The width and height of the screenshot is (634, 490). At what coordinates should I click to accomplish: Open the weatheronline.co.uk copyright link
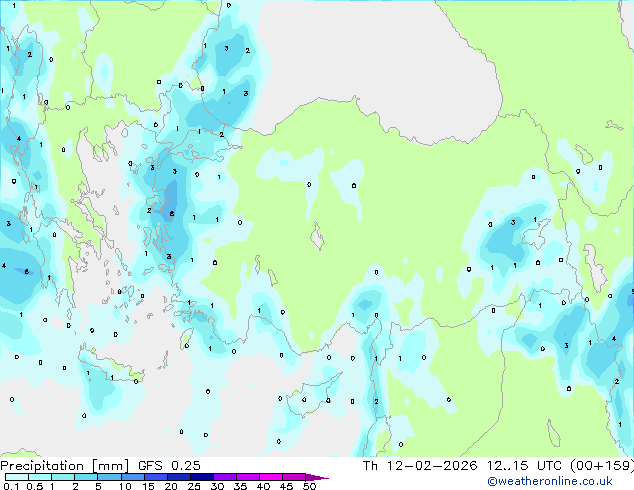point(550,481)
